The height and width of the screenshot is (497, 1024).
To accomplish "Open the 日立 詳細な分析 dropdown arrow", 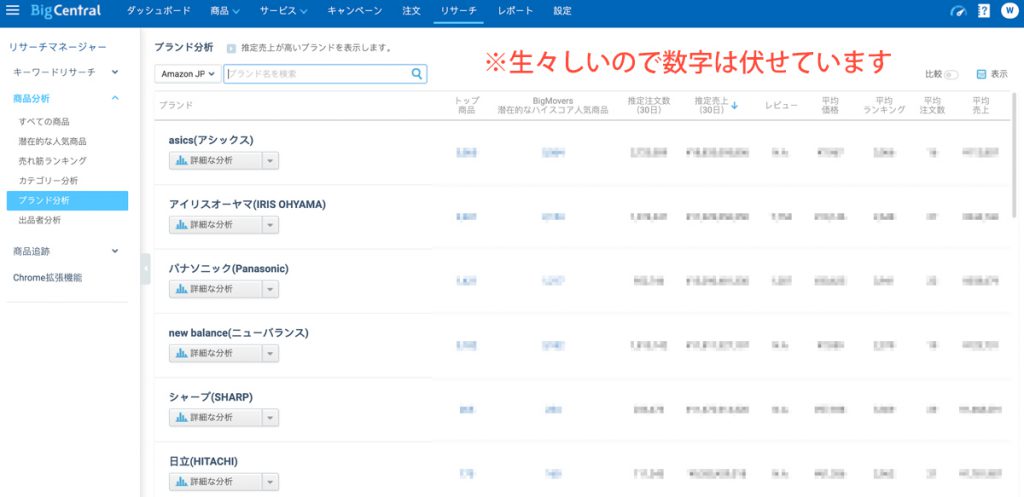I will tap(270, 481).
